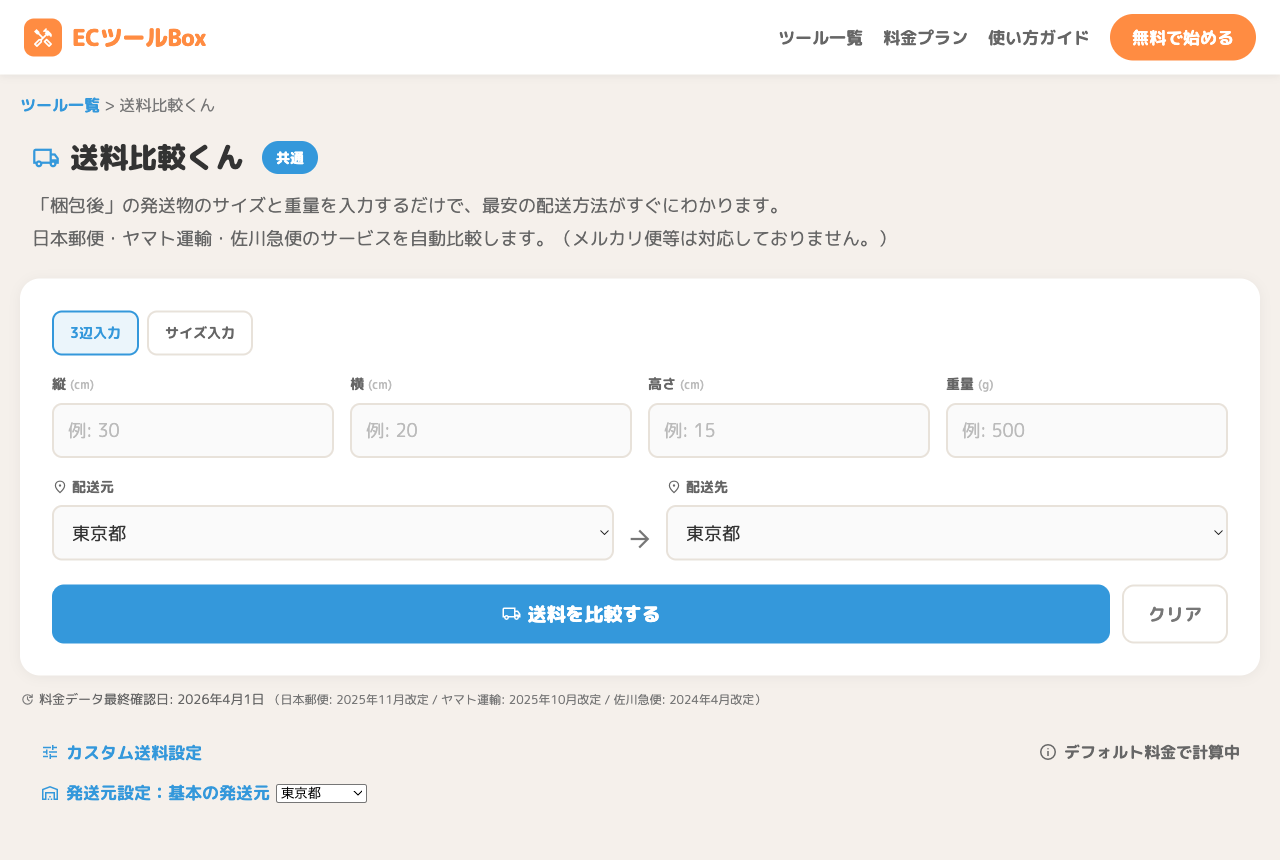1280x860 pixels.
Task: Open 料金プラン in the top navigation
Action: [925, 38]
